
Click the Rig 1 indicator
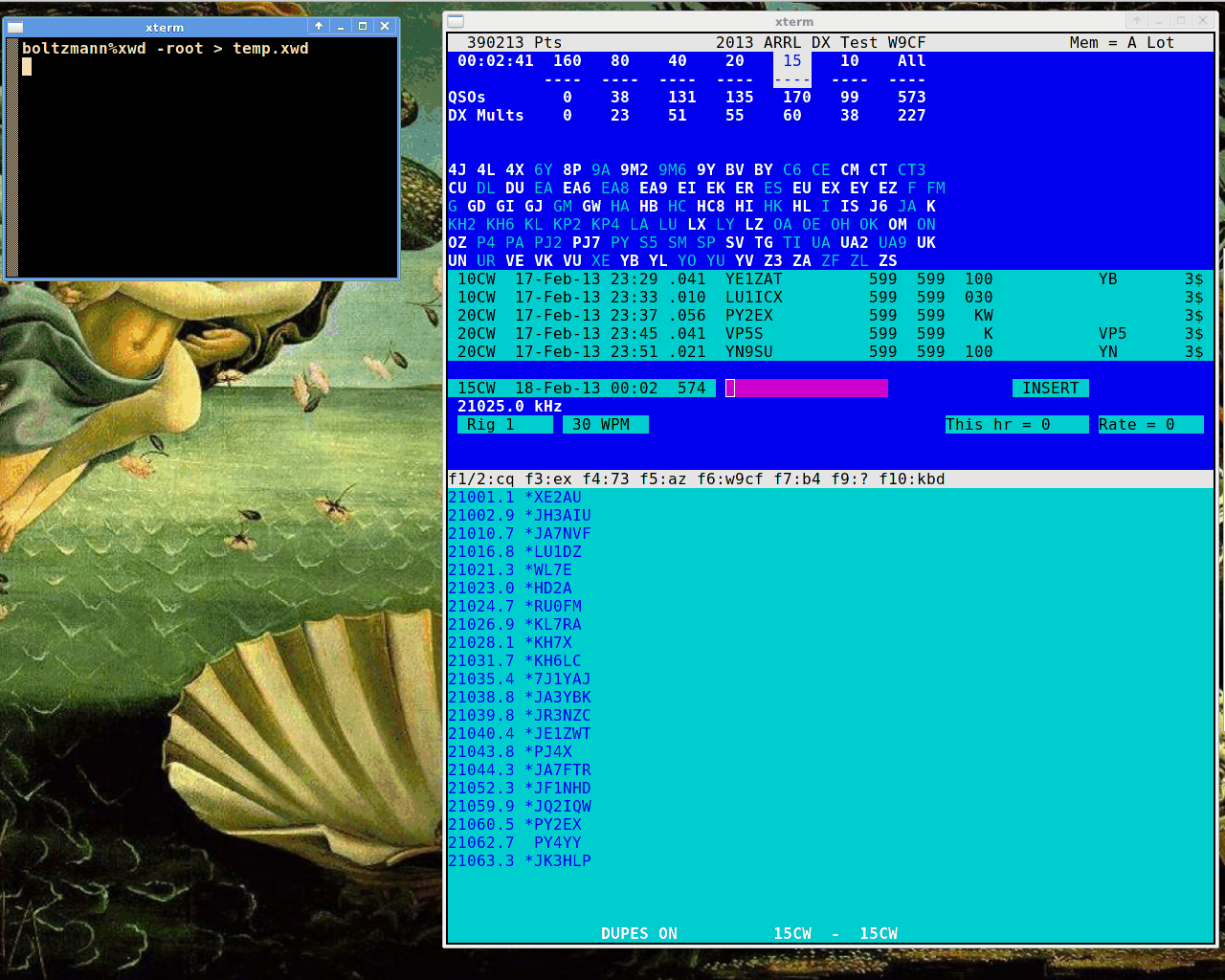pos(505,424)
